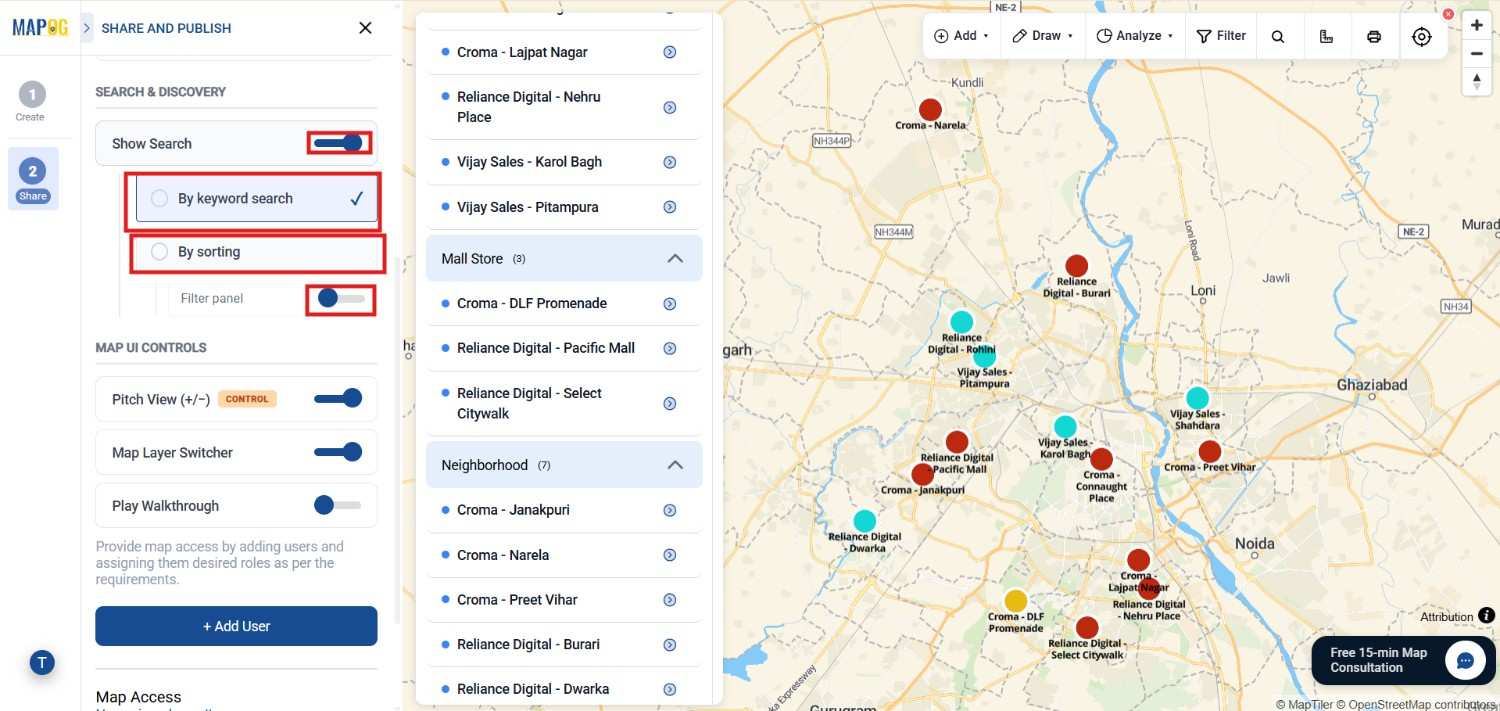Select Vijay Sales - Karol Bagh list text
1500x711 pixels.
click(529, 162)
